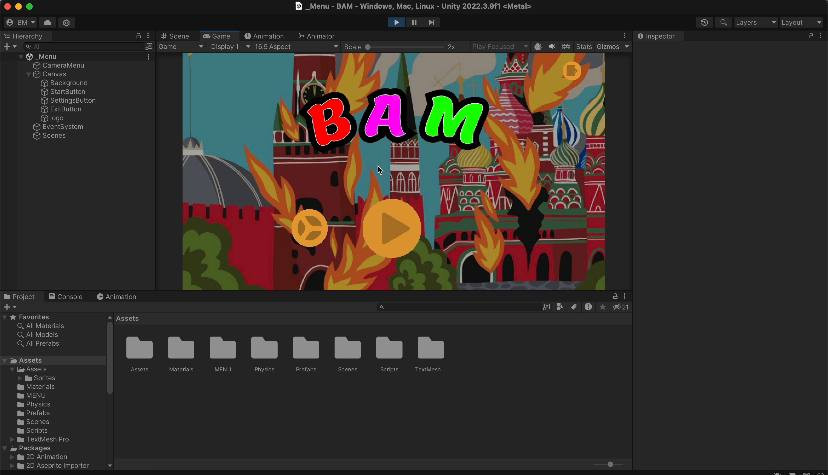Image resolution: width=828 pixels, height=475 pixels.
Task: Open the Game view mode dropdown
Action: (x=181, y=46)
